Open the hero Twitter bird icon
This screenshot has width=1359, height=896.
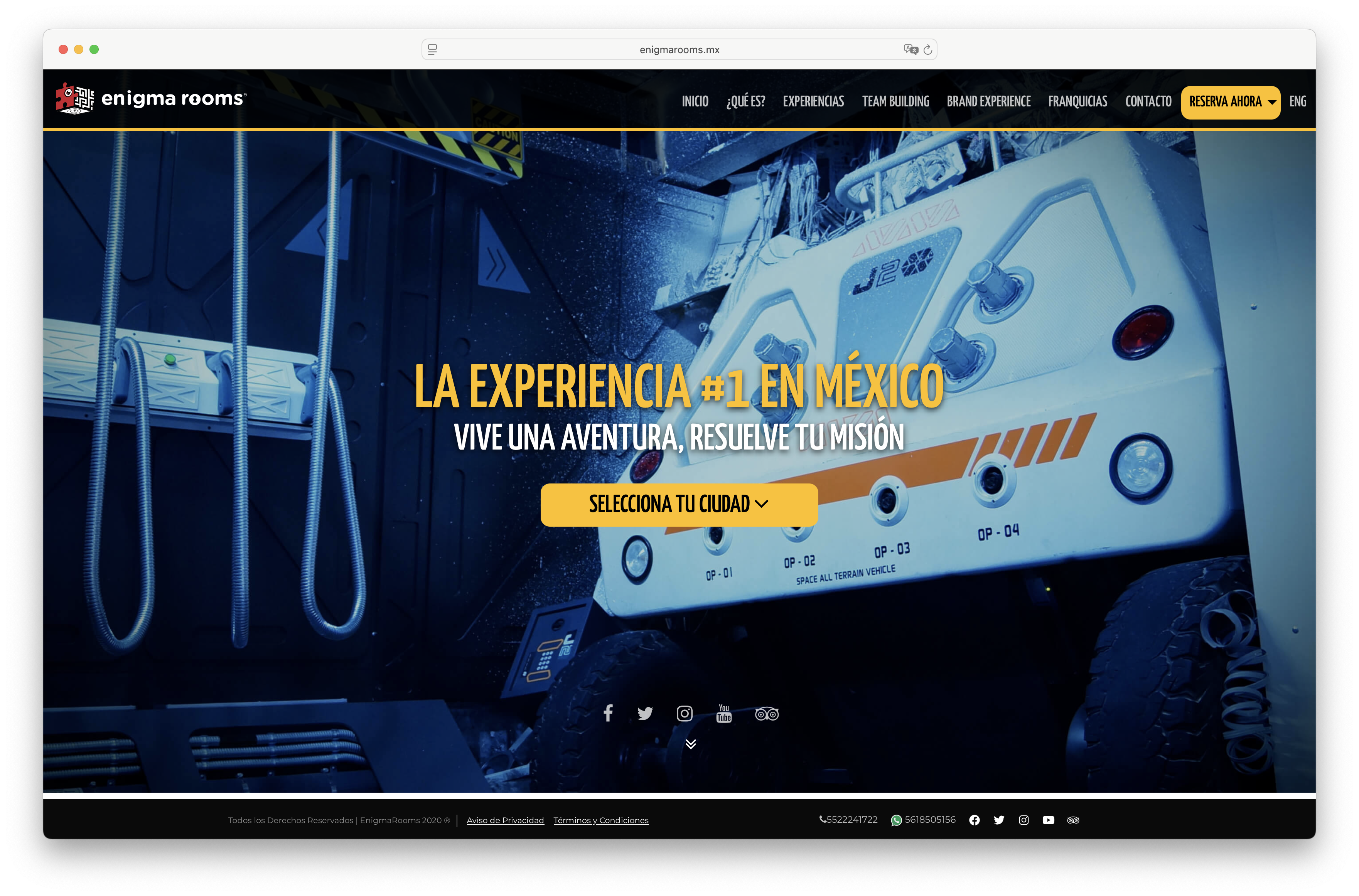[645, 713]
